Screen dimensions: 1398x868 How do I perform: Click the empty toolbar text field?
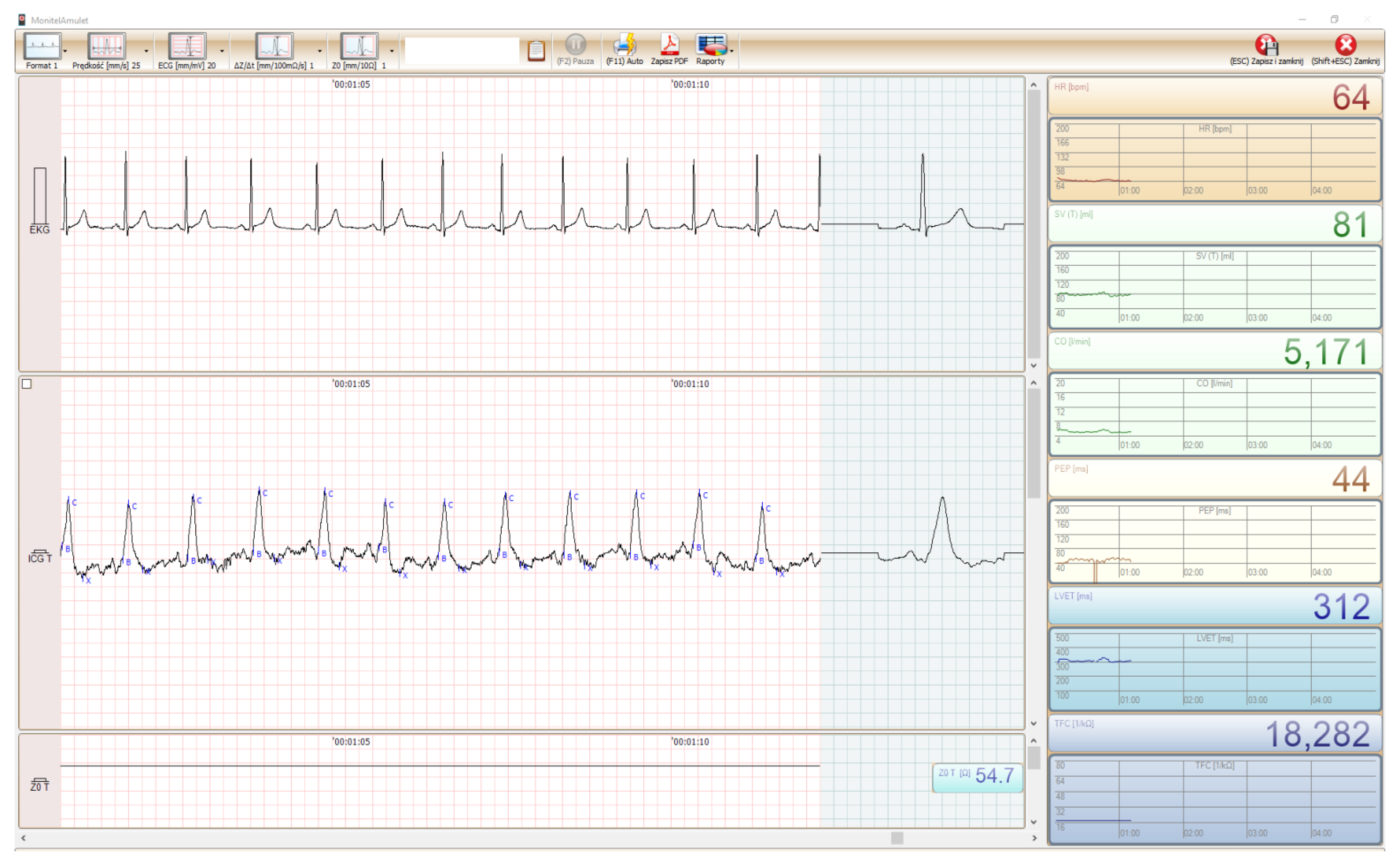point(462,51)
